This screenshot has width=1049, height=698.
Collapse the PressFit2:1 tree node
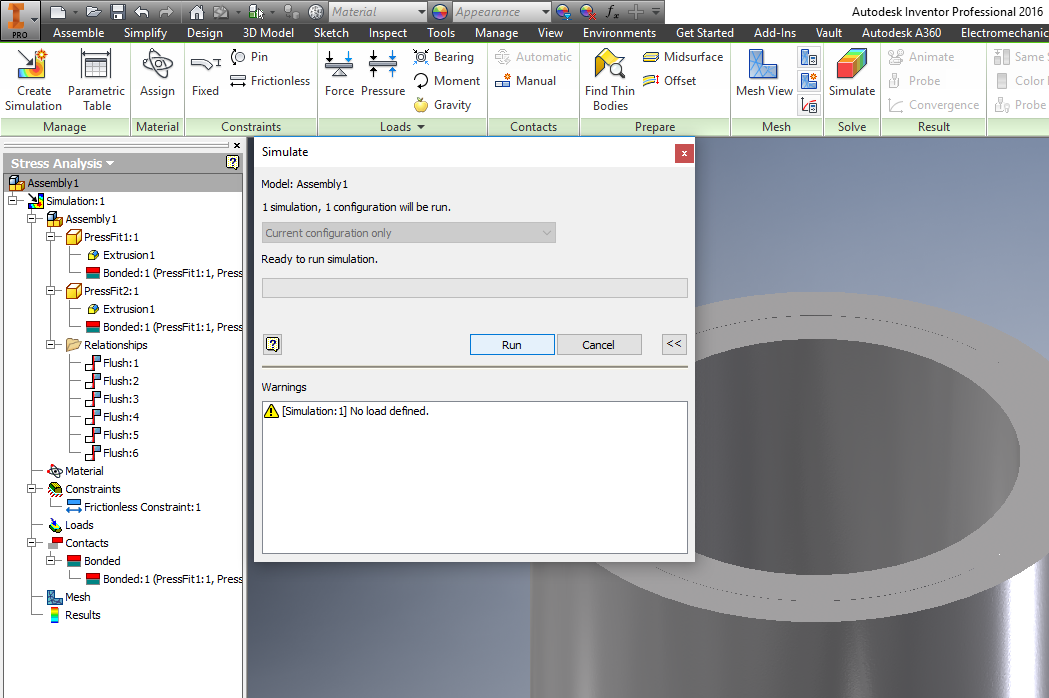(50, 291)
